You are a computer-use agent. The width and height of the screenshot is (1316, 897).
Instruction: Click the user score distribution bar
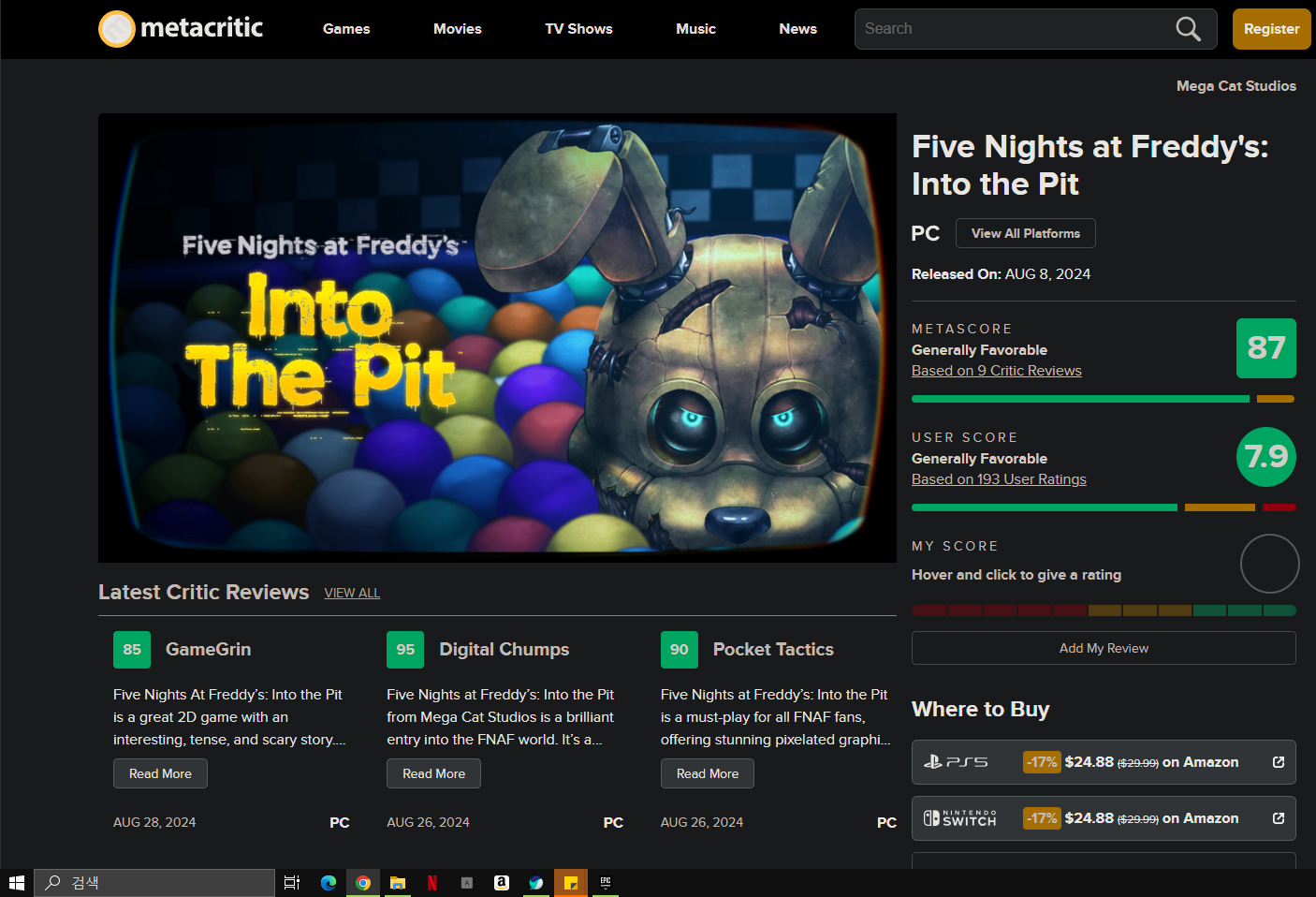point(1104,507)
